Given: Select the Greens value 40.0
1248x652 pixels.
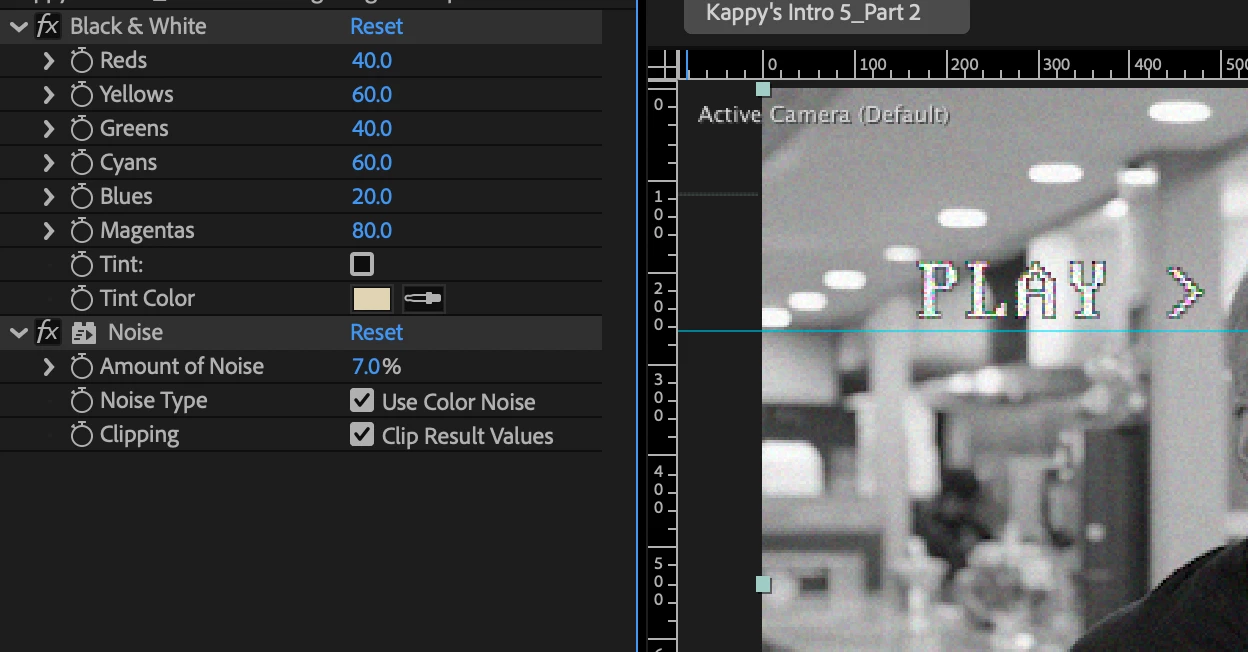Looking at the screenshot, I should coord(372,129).
